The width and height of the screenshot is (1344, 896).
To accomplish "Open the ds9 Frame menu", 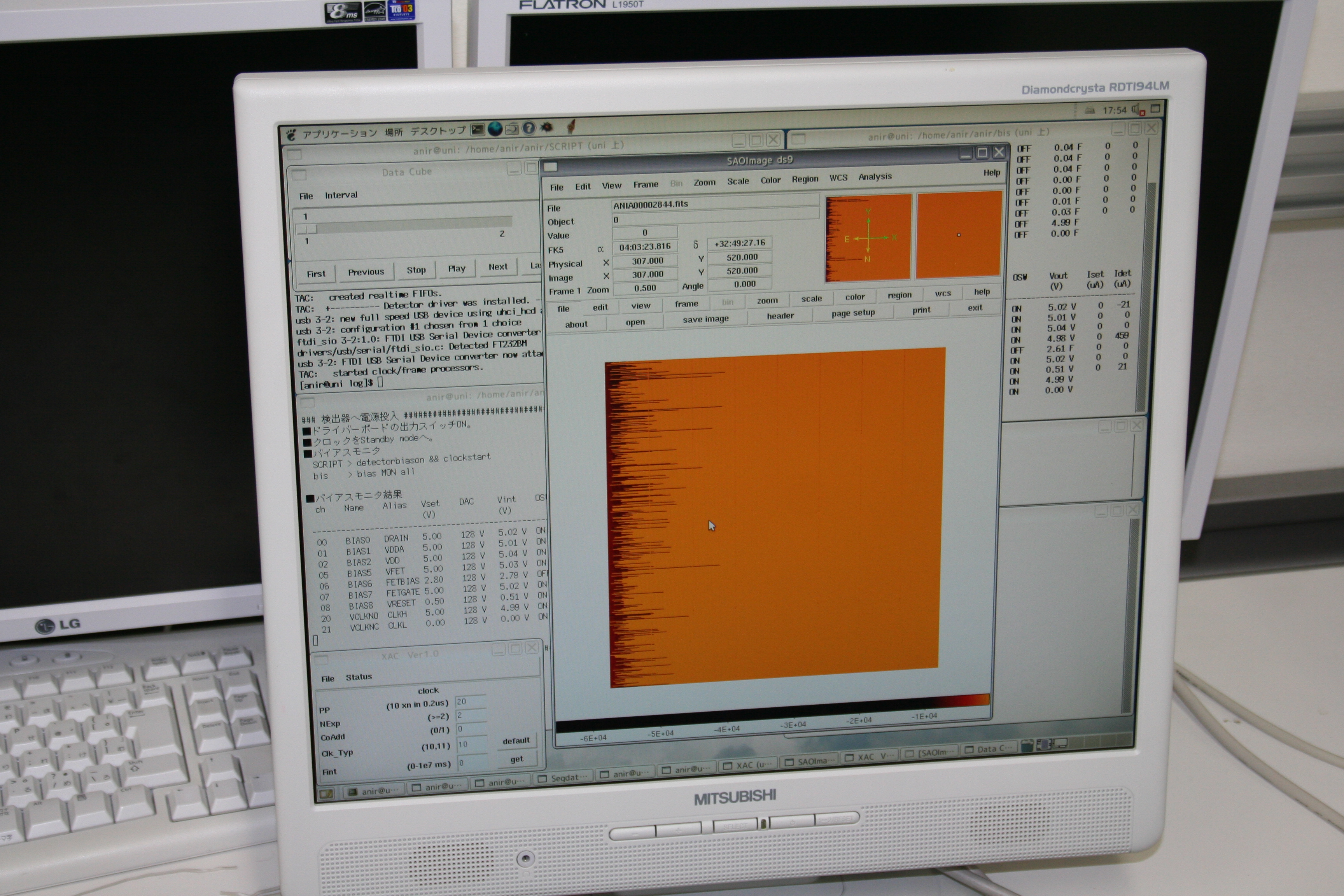I will [x=646, y=185].
